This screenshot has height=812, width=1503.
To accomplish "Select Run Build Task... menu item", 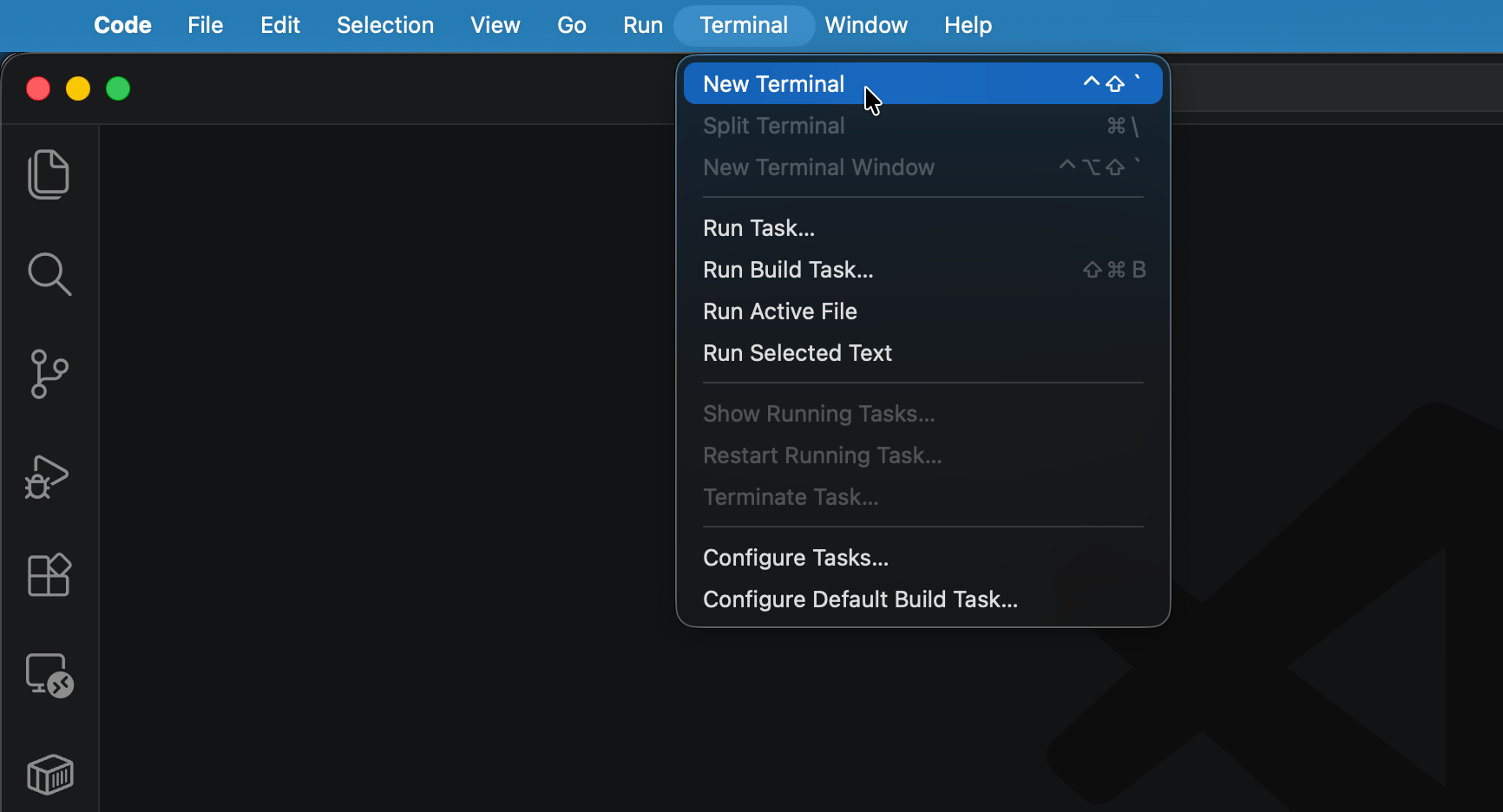I will pyautogui.click(x=923, y=270).
